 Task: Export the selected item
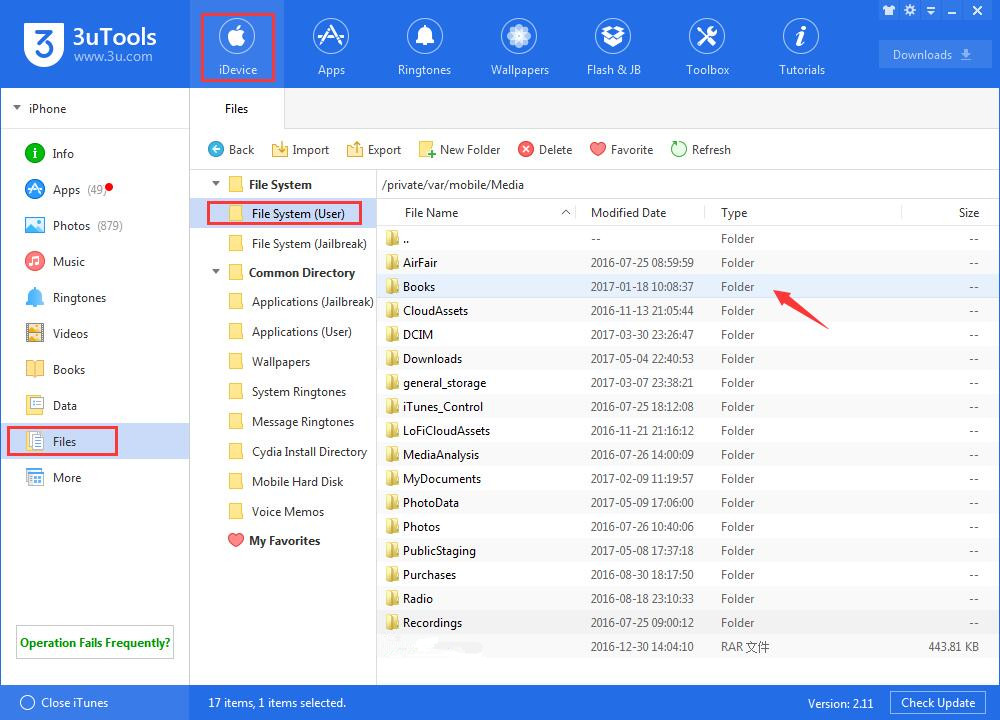point(374,150)
